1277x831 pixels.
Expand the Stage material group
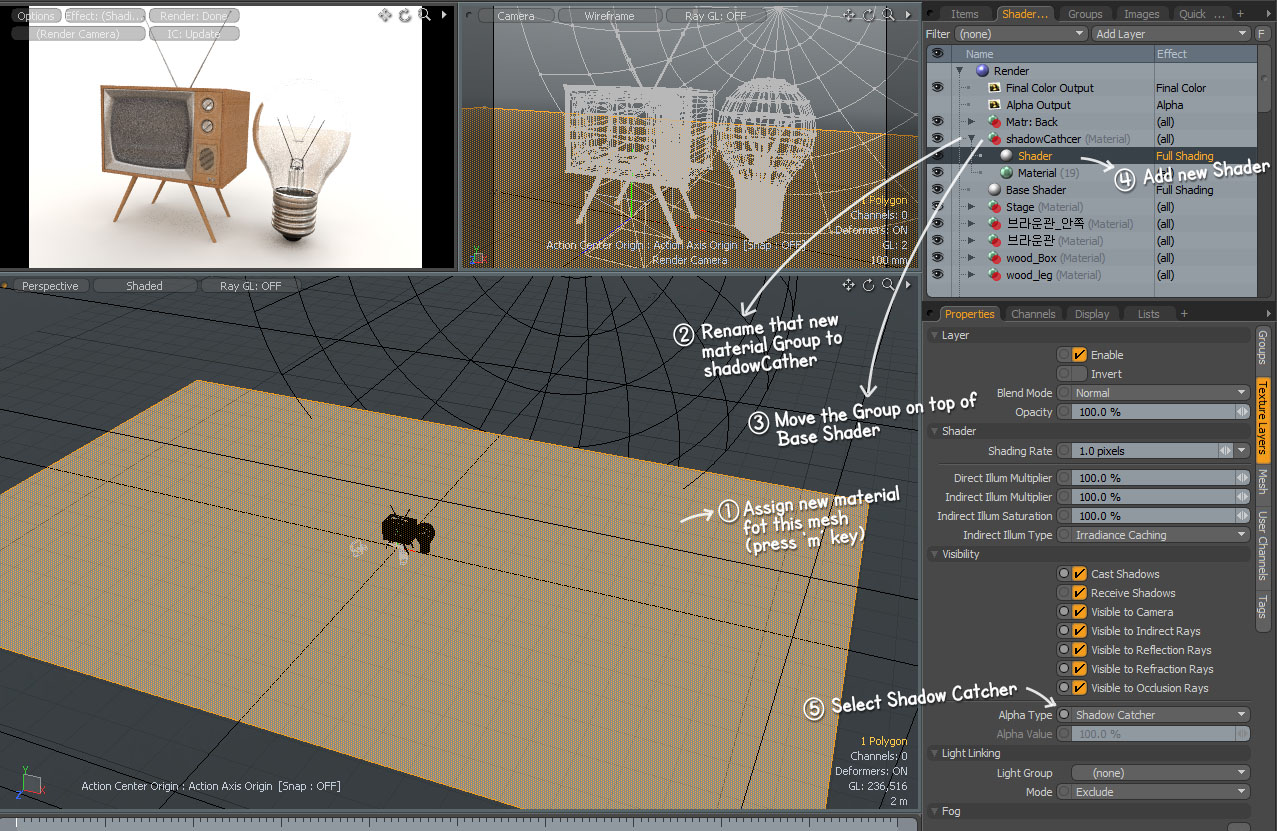coord(971,207)
